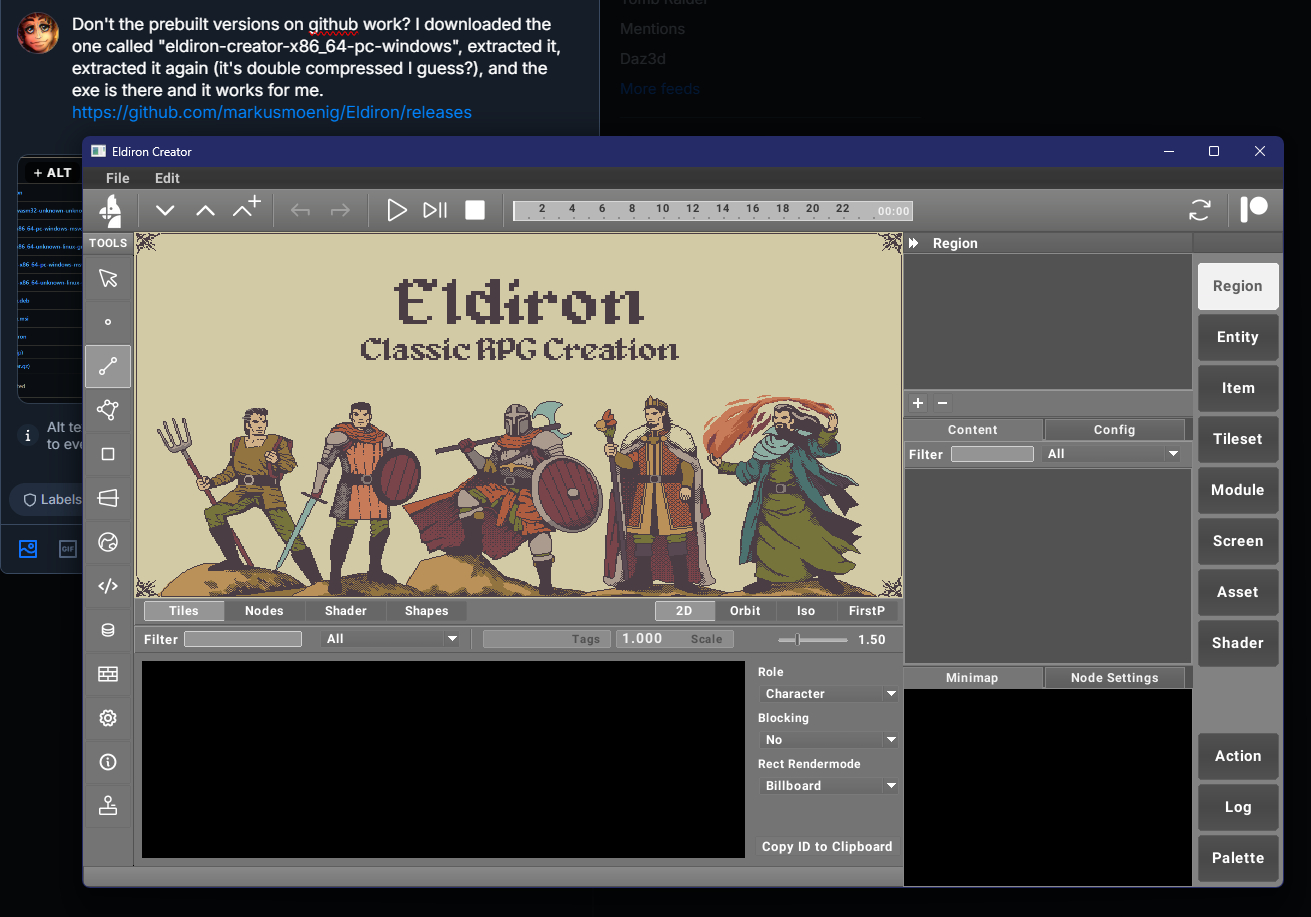Open the code editor tool

(x=108, y=586)
